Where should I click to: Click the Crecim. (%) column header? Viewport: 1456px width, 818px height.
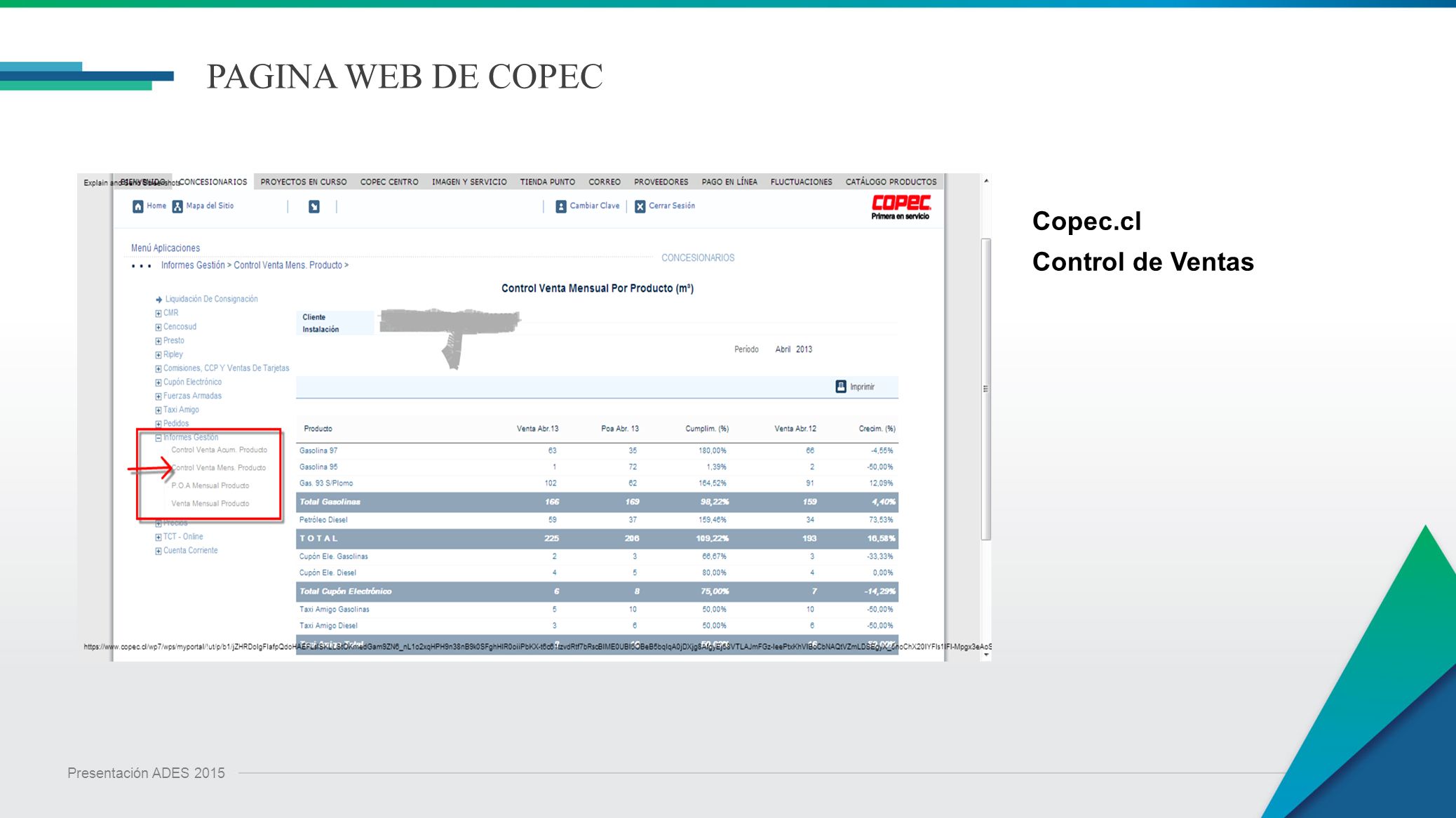tap(877, 429)
